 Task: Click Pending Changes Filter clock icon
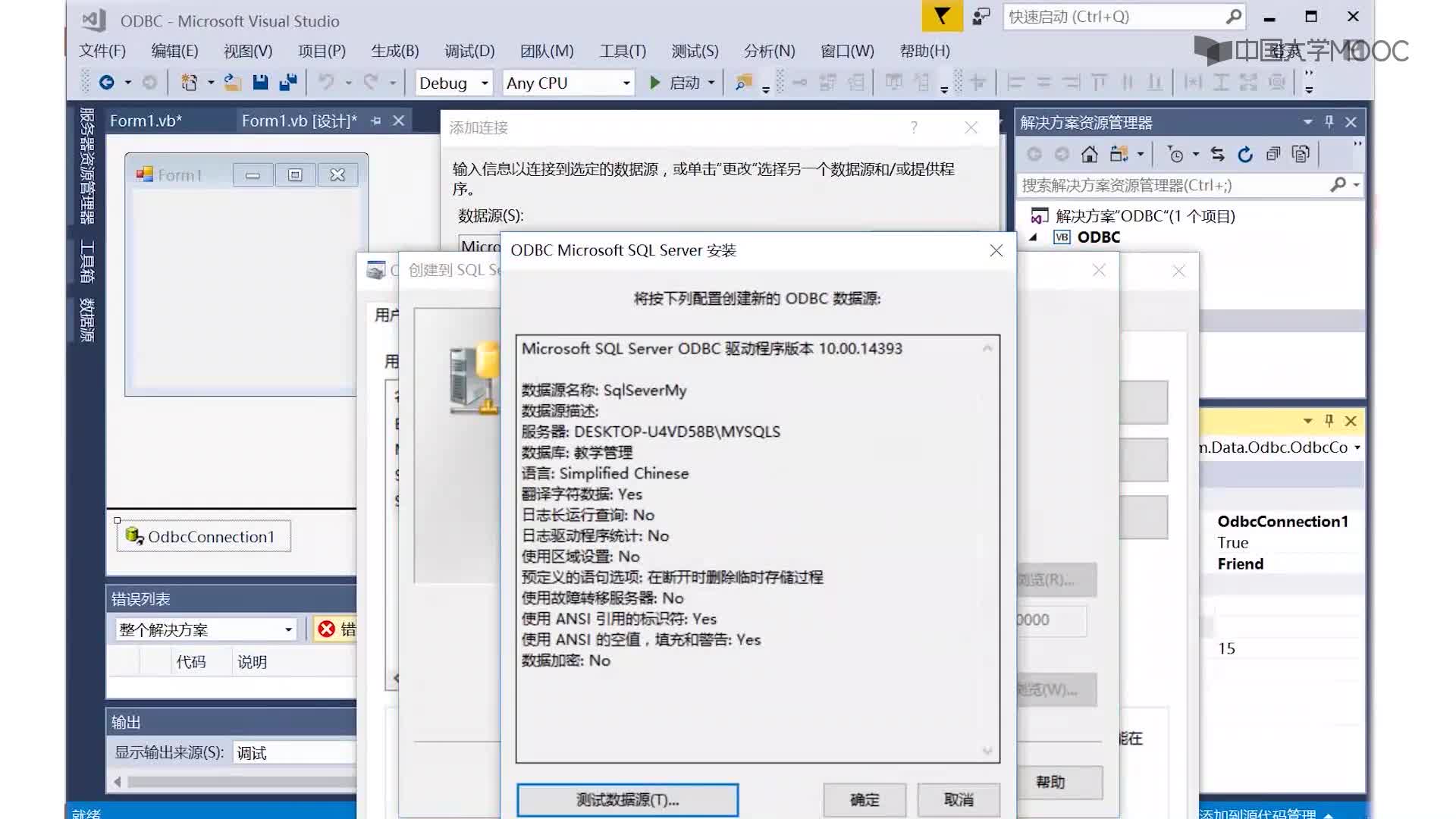tap(1175, 155)
